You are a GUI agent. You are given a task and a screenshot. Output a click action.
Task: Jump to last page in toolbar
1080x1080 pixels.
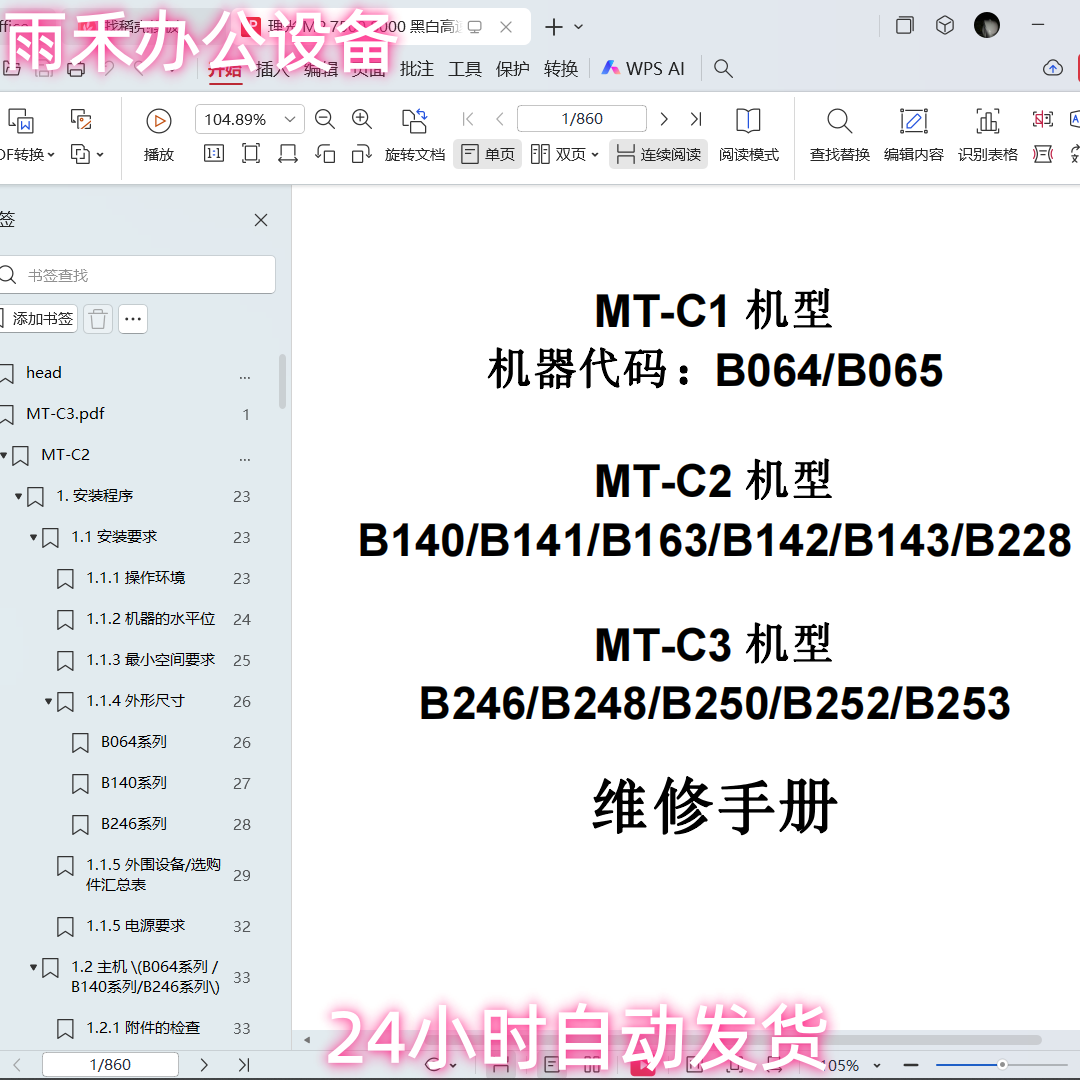pos(696,119)
